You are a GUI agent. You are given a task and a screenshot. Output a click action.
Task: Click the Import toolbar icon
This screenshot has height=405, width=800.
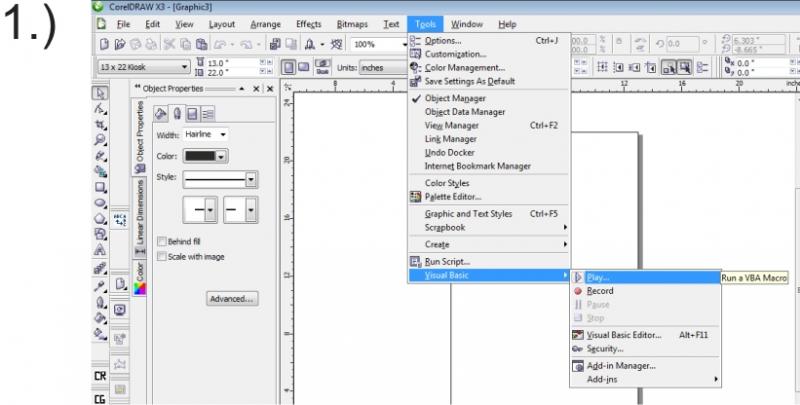pos(275,44)
